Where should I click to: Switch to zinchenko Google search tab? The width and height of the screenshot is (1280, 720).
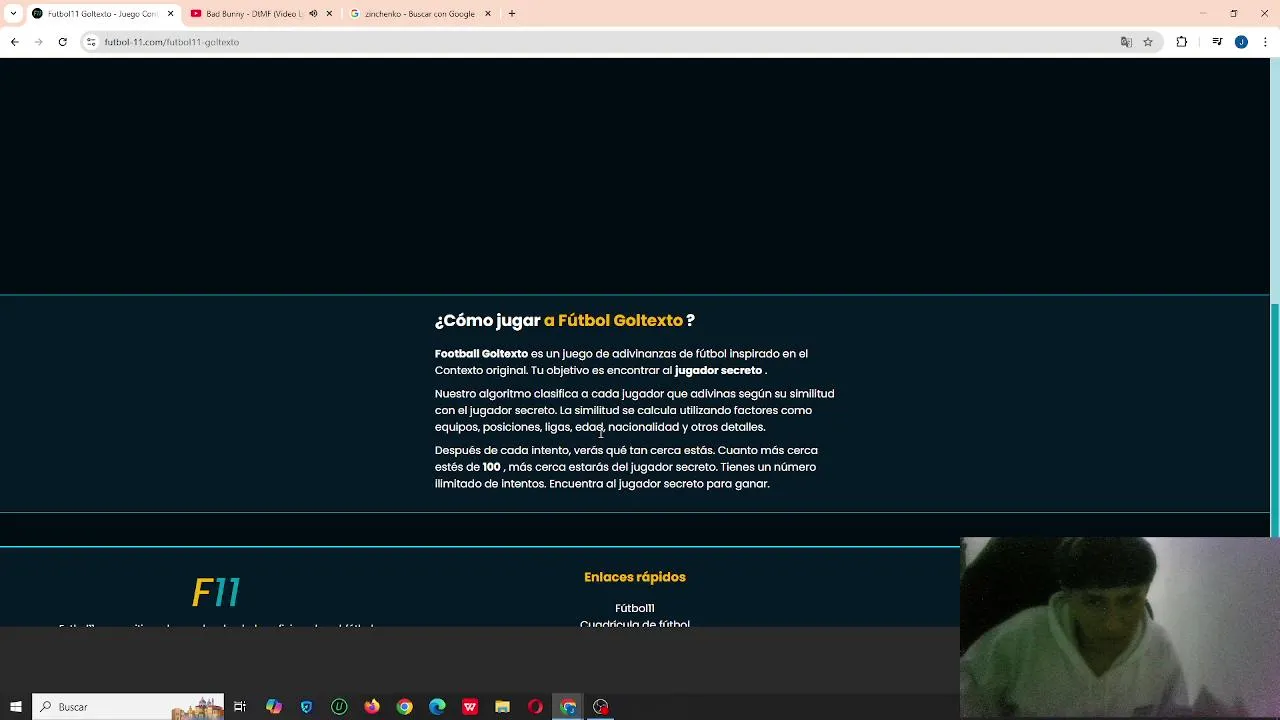[x=420, y=14]
